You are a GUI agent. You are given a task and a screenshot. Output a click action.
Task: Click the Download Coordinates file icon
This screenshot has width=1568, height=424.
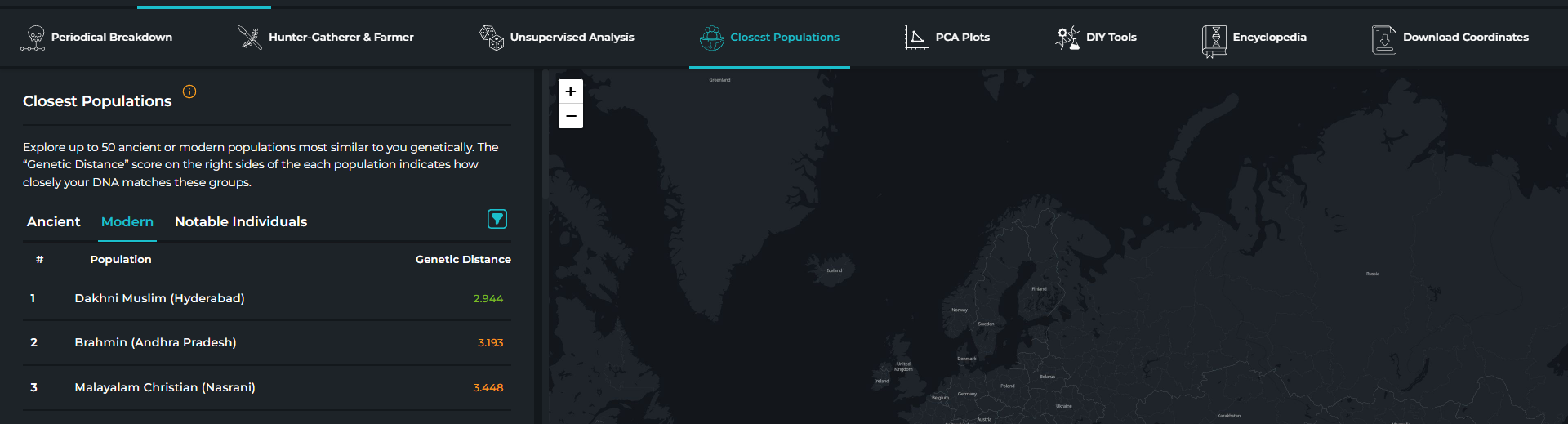1383,39
